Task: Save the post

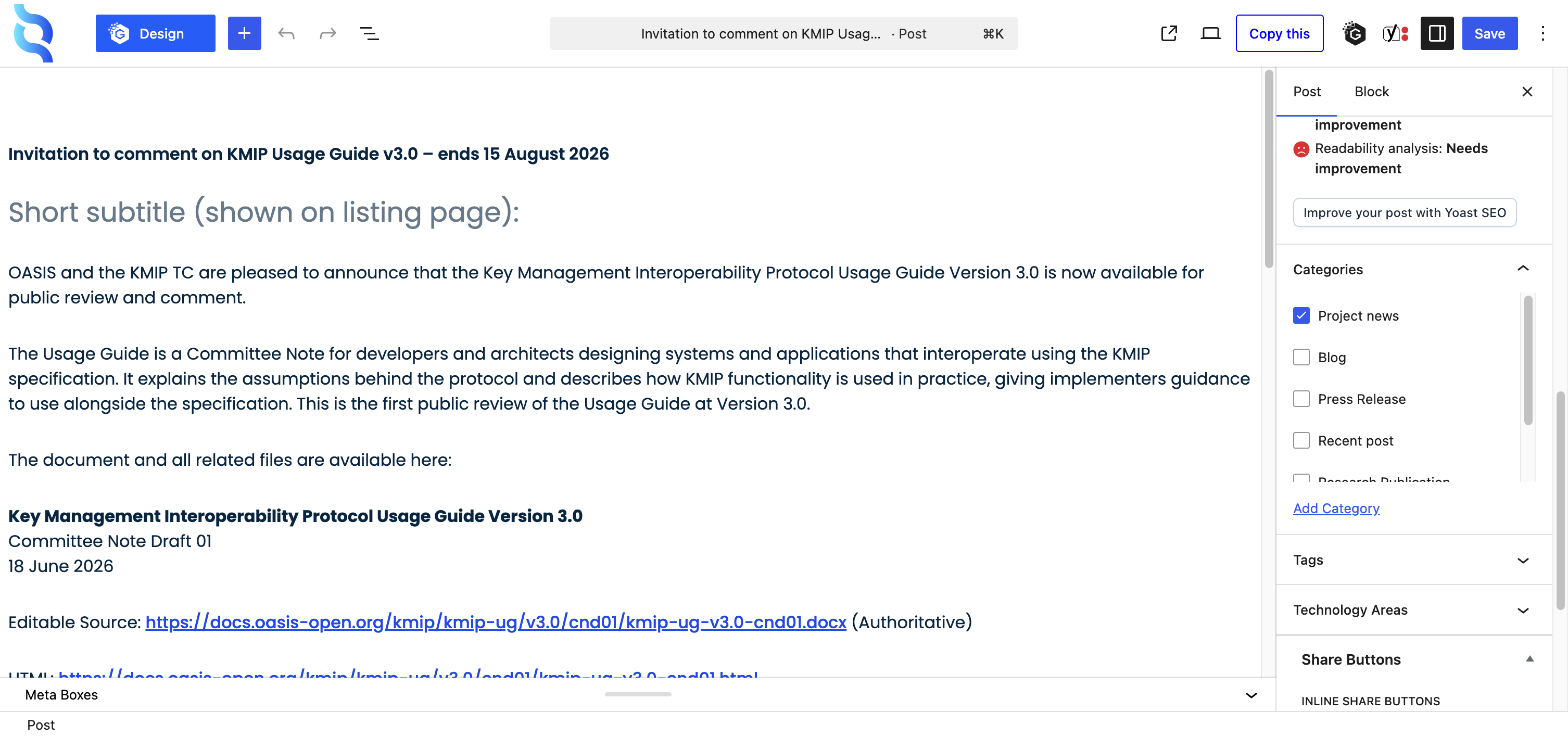Action: 1489,33
